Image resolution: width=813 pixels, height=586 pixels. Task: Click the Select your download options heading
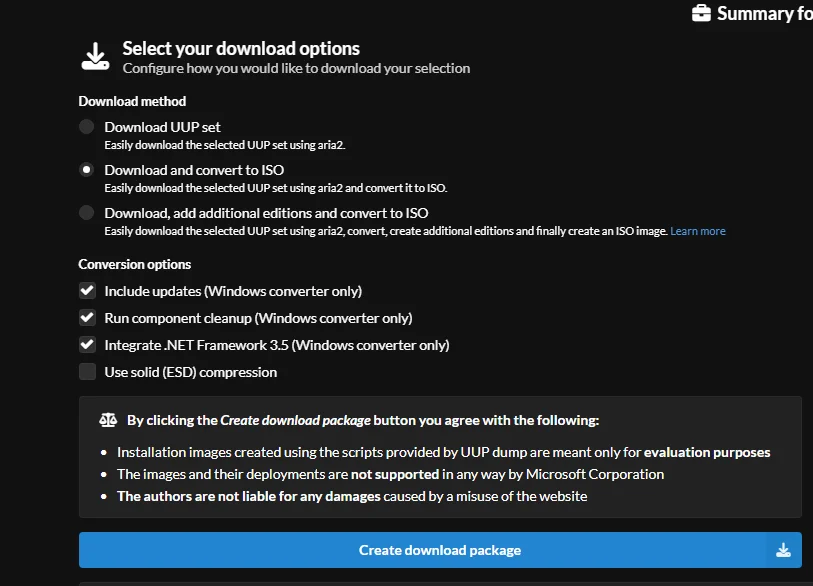coord(241,48)
